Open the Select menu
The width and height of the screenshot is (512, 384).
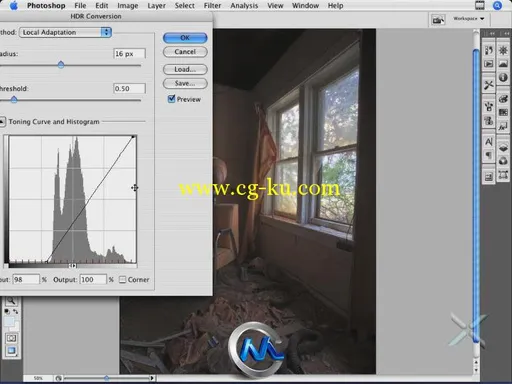[185, 6]
